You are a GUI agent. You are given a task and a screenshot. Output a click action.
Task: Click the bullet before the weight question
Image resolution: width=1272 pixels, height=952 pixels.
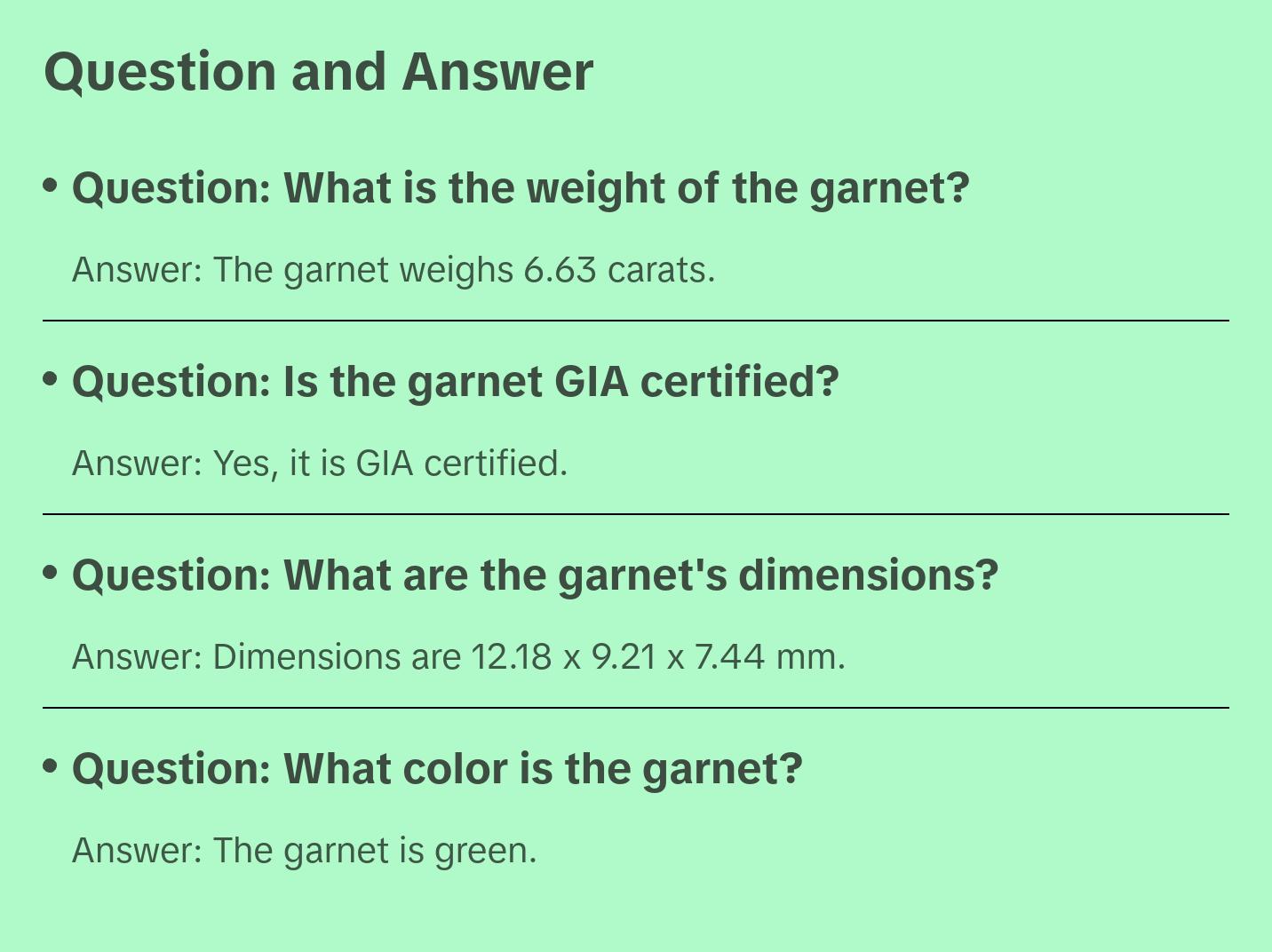(51, 186)
